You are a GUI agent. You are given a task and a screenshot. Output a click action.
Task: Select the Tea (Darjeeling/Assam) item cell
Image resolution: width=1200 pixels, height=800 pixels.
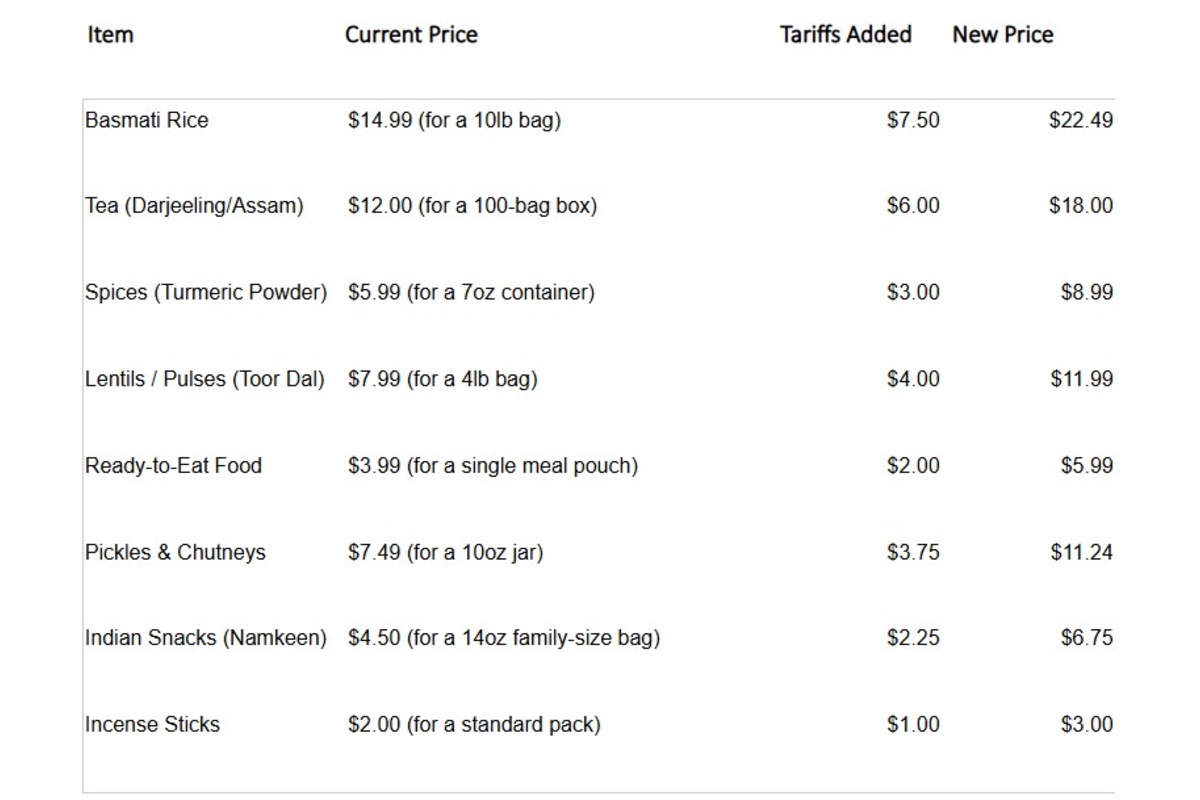(194, 206)
